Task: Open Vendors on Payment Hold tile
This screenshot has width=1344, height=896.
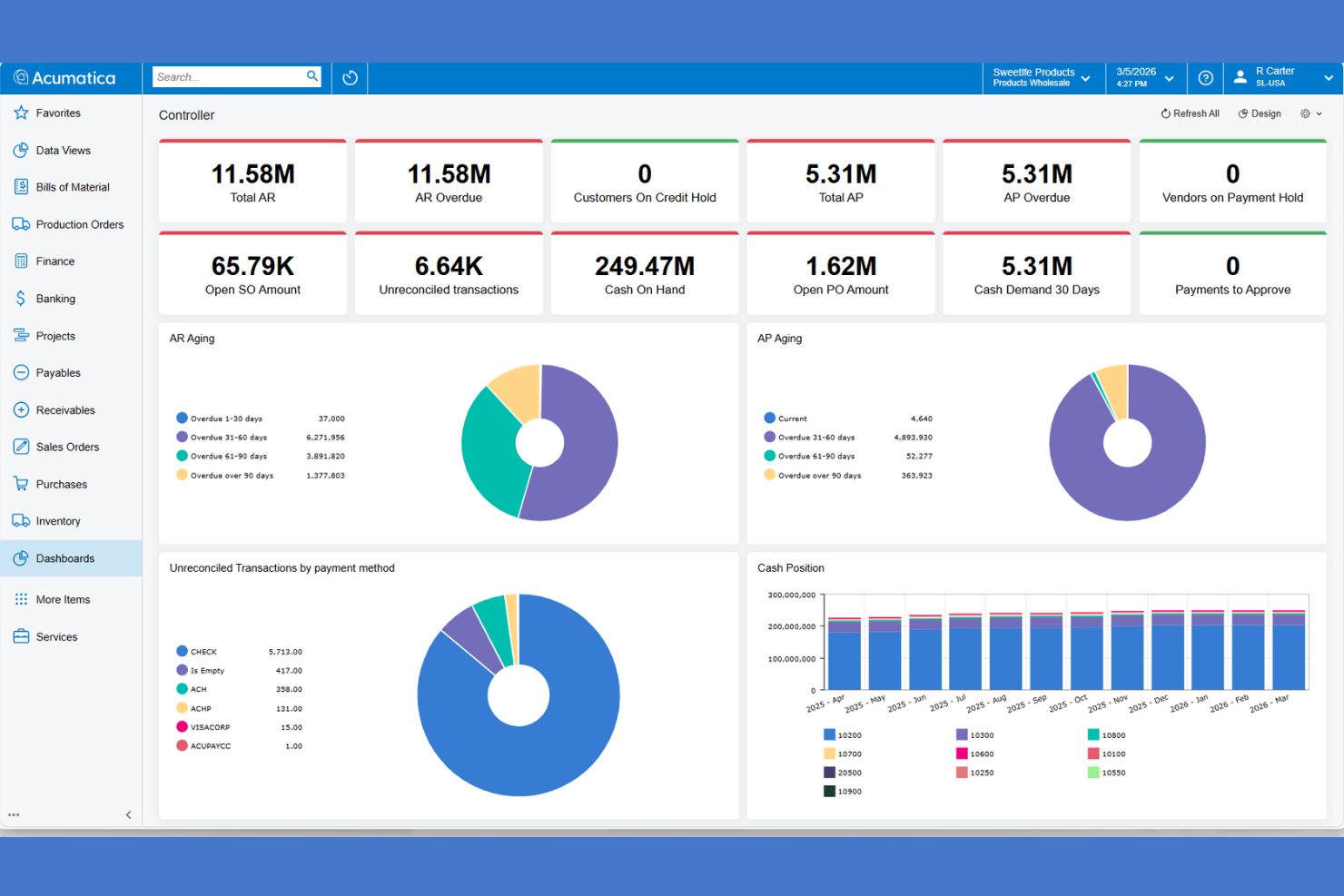Action: pos(1233,181)
